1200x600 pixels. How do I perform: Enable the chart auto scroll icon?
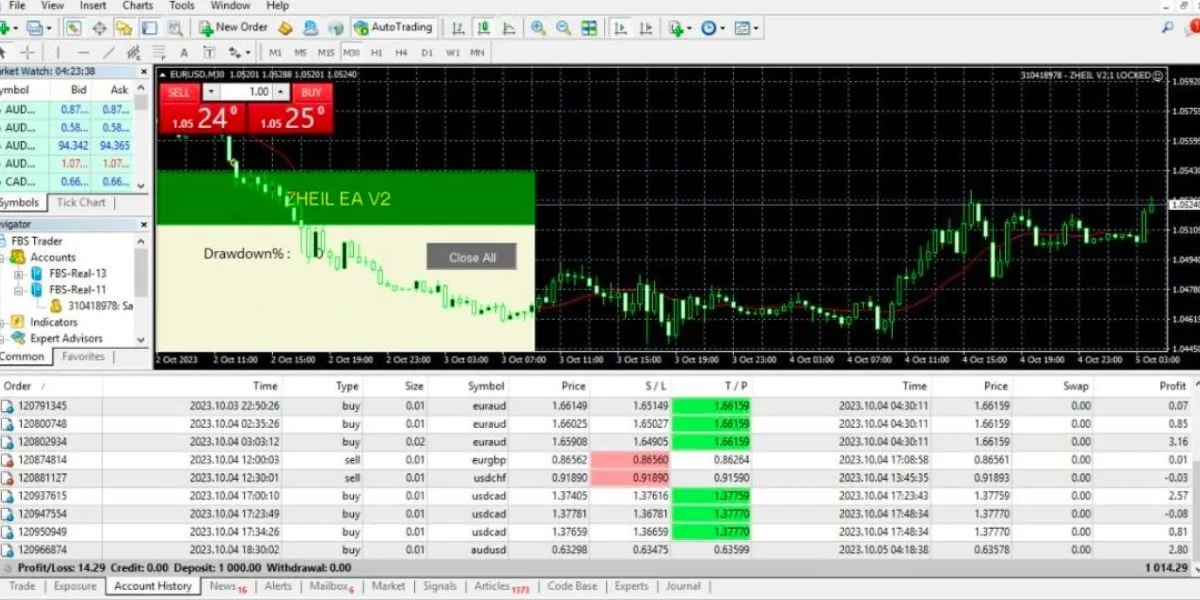tap(619, 28)
